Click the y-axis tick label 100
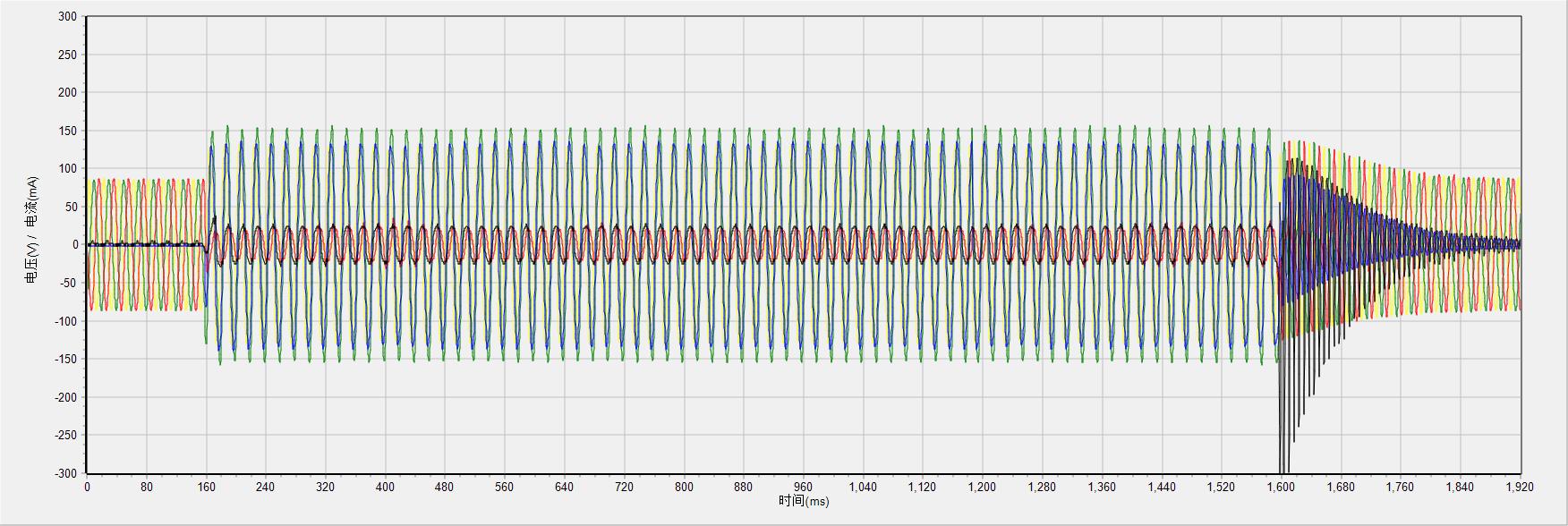The width and height of the screenshot is (1568, 526). point(67,168)
